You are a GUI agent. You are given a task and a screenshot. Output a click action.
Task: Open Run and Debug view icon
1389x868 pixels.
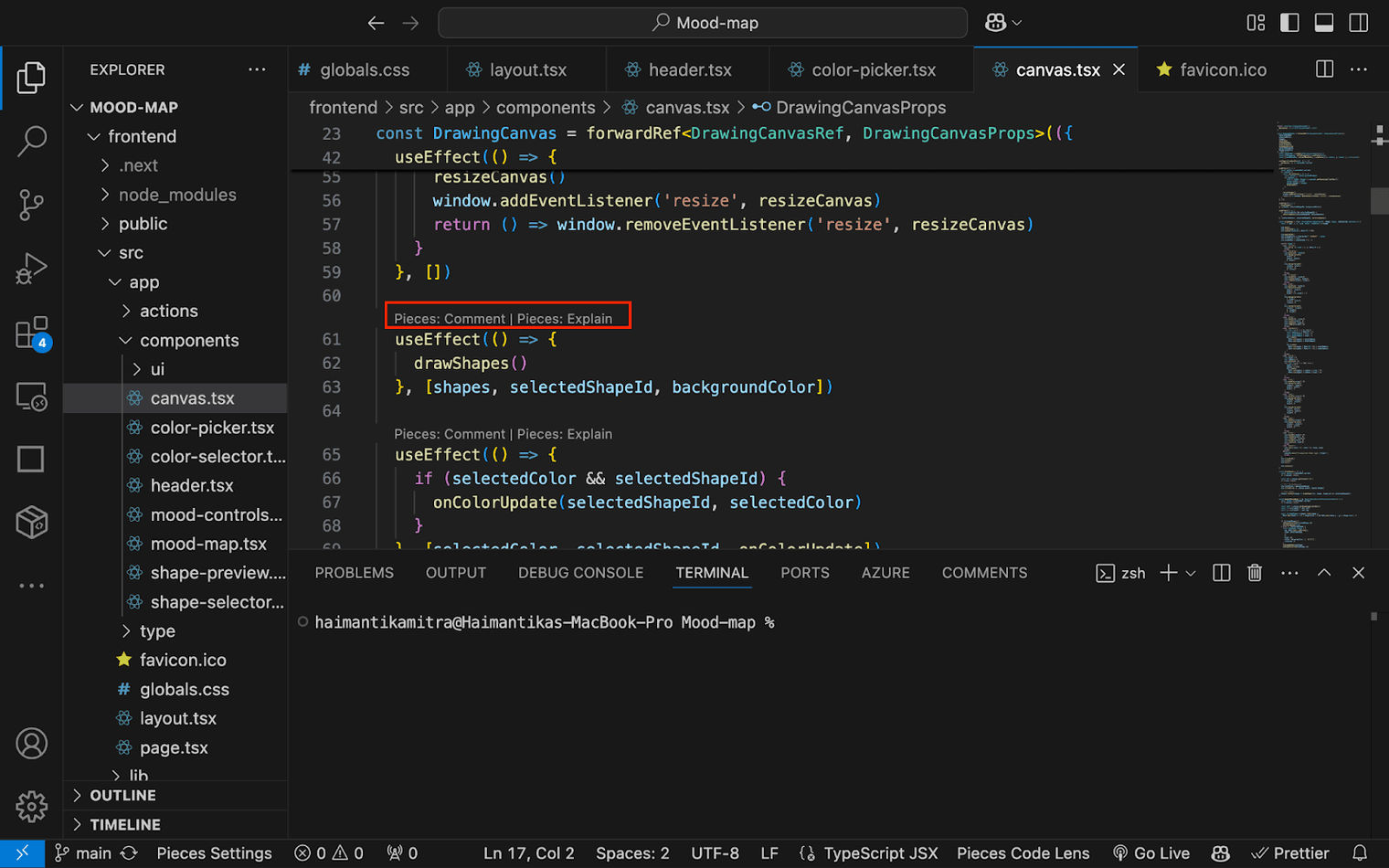click(31, 269)
